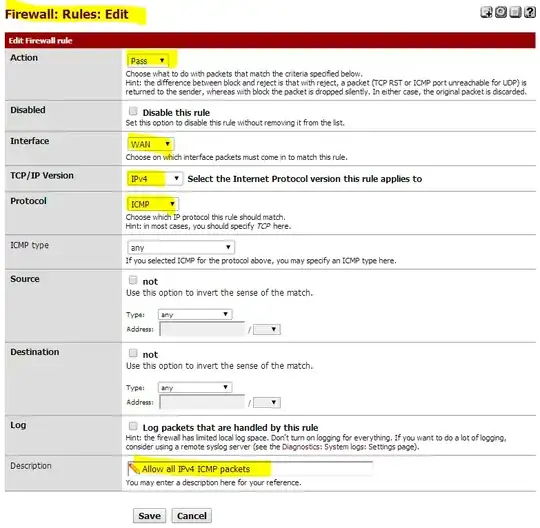
Task: Click the Description text field
Action: coord(250,469)
